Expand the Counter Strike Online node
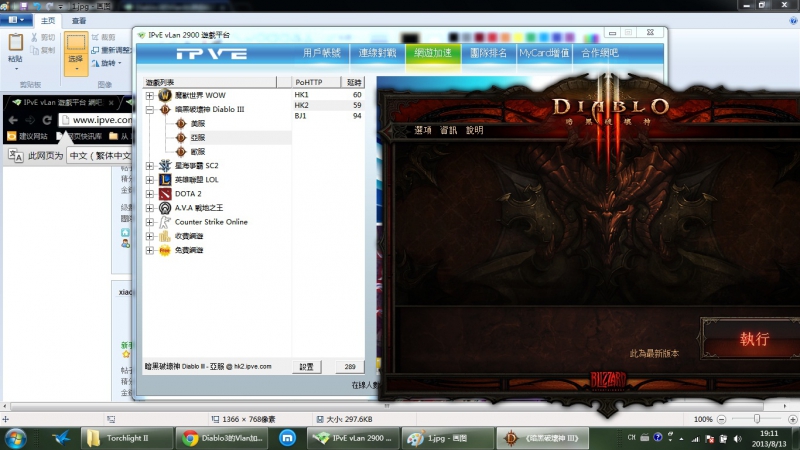Screen dimensions: 800x450 pos(150,222)
